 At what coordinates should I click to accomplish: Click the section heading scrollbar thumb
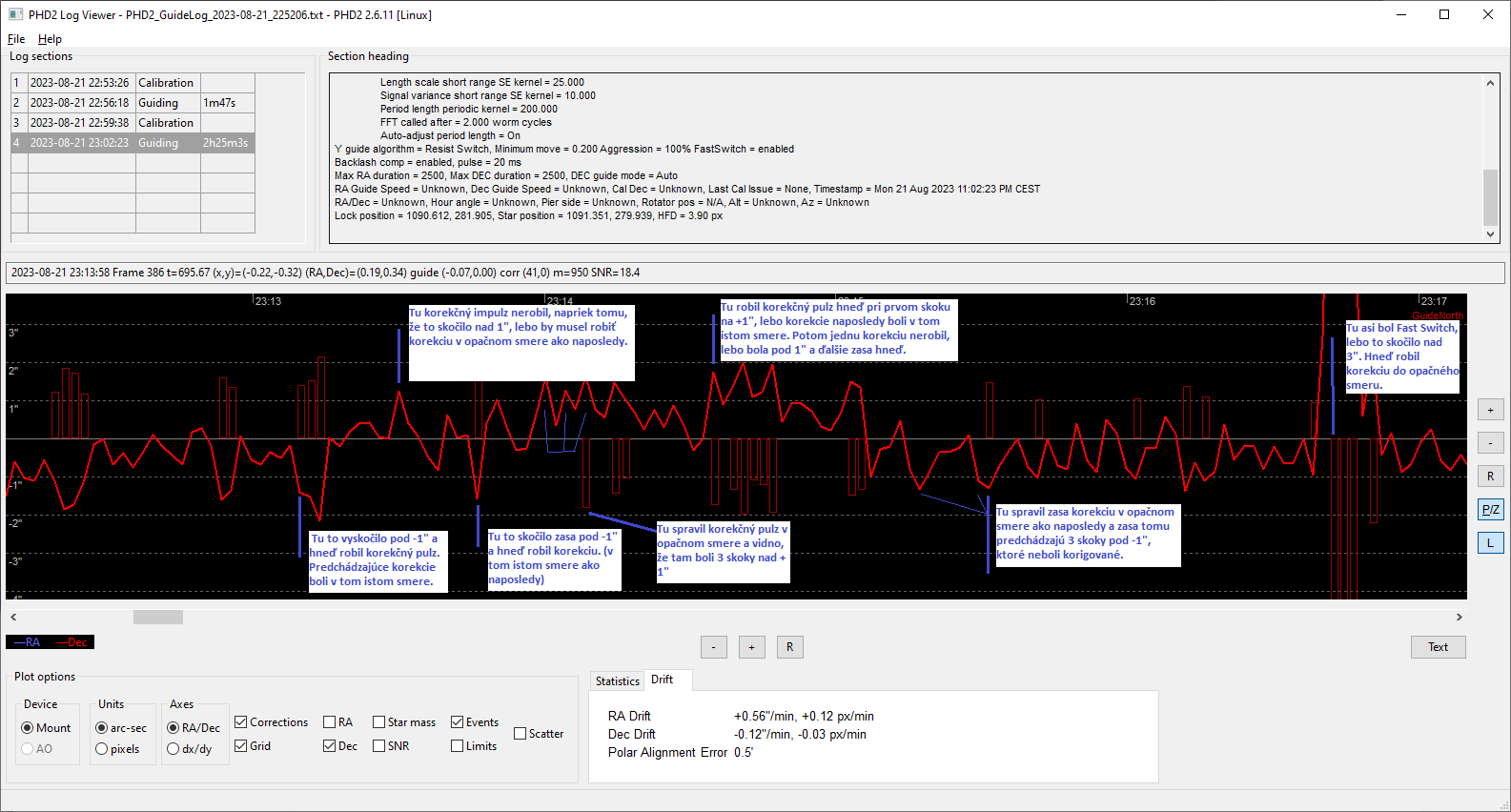1490,197
